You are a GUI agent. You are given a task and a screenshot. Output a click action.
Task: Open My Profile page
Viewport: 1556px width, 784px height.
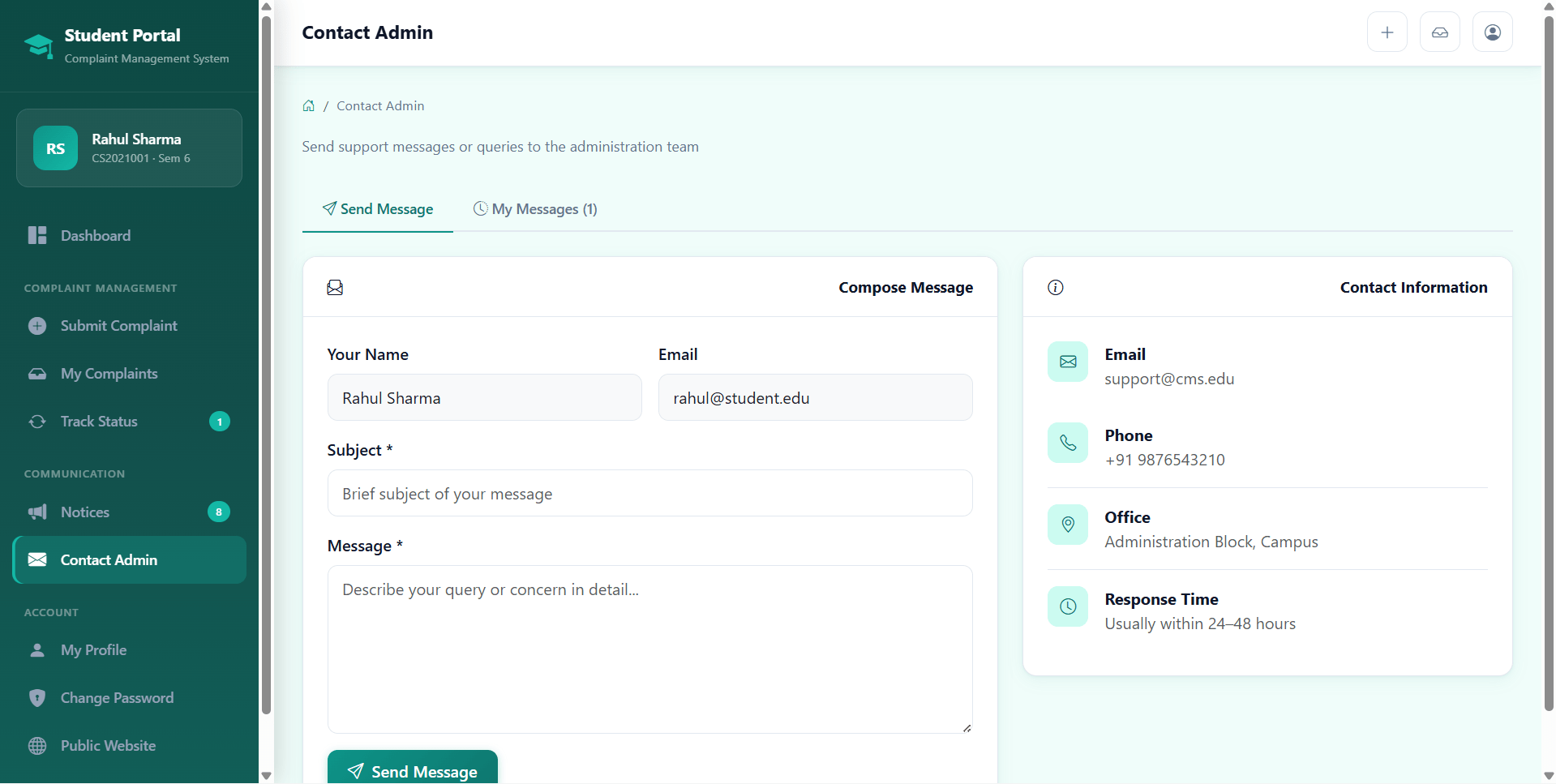click(129, 650)
